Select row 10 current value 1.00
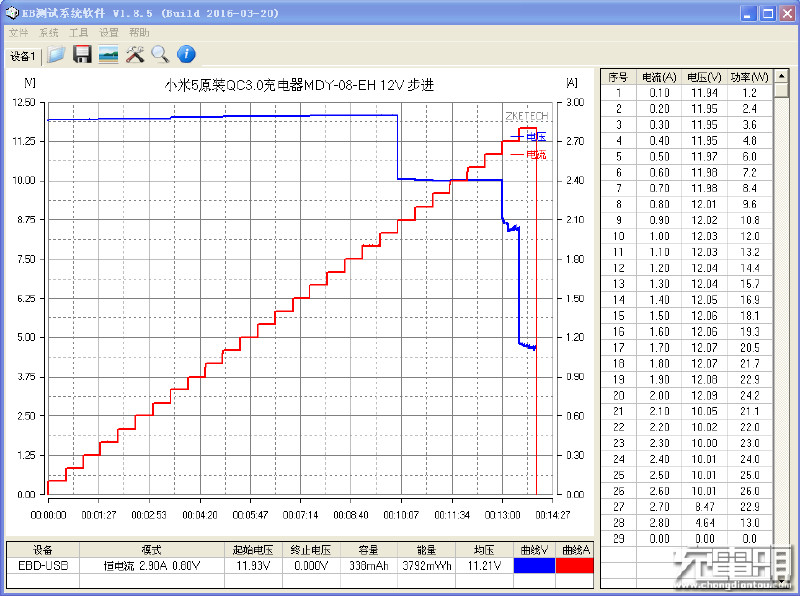The width and height of the screenshot is (800, 596). [x=659, y=236]
